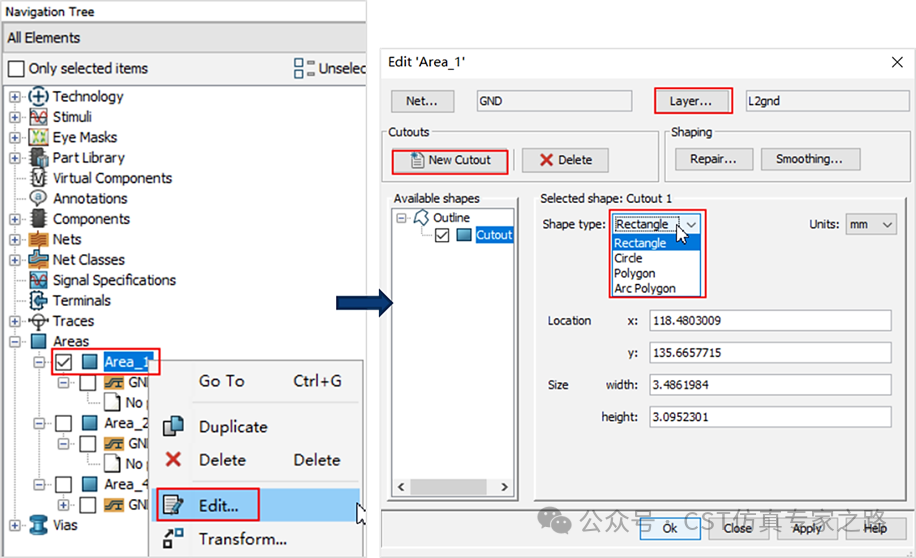Check the GND net checkbox under Area_1

88,383
